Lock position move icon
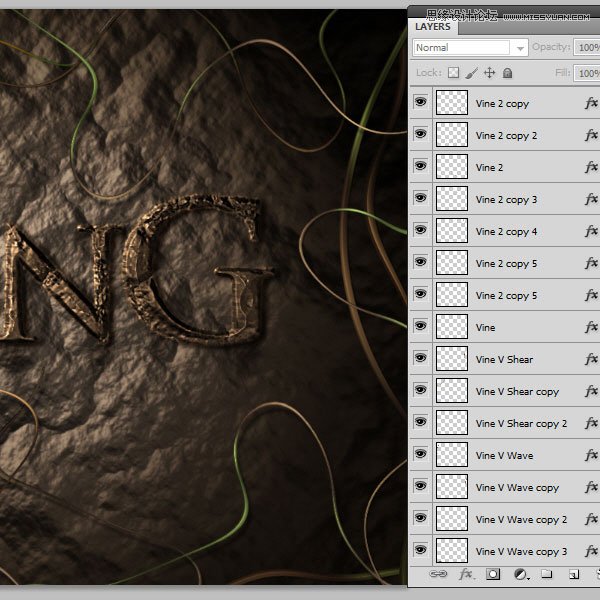Viewport: 600px width, 600px height. [489, 73]
